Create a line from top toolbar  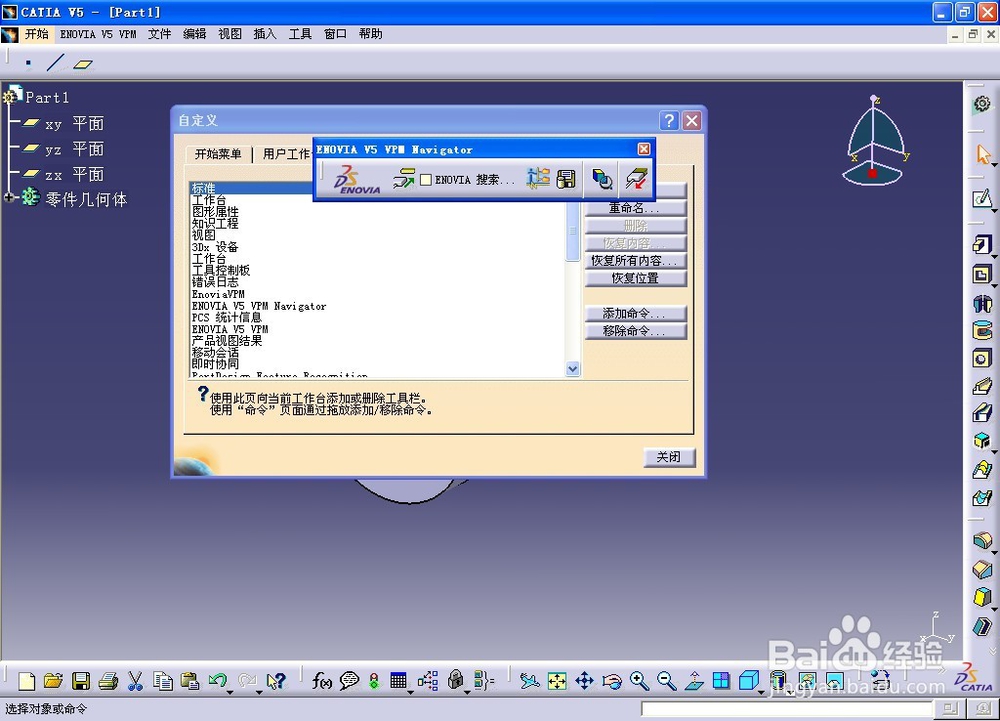point(55,63)
